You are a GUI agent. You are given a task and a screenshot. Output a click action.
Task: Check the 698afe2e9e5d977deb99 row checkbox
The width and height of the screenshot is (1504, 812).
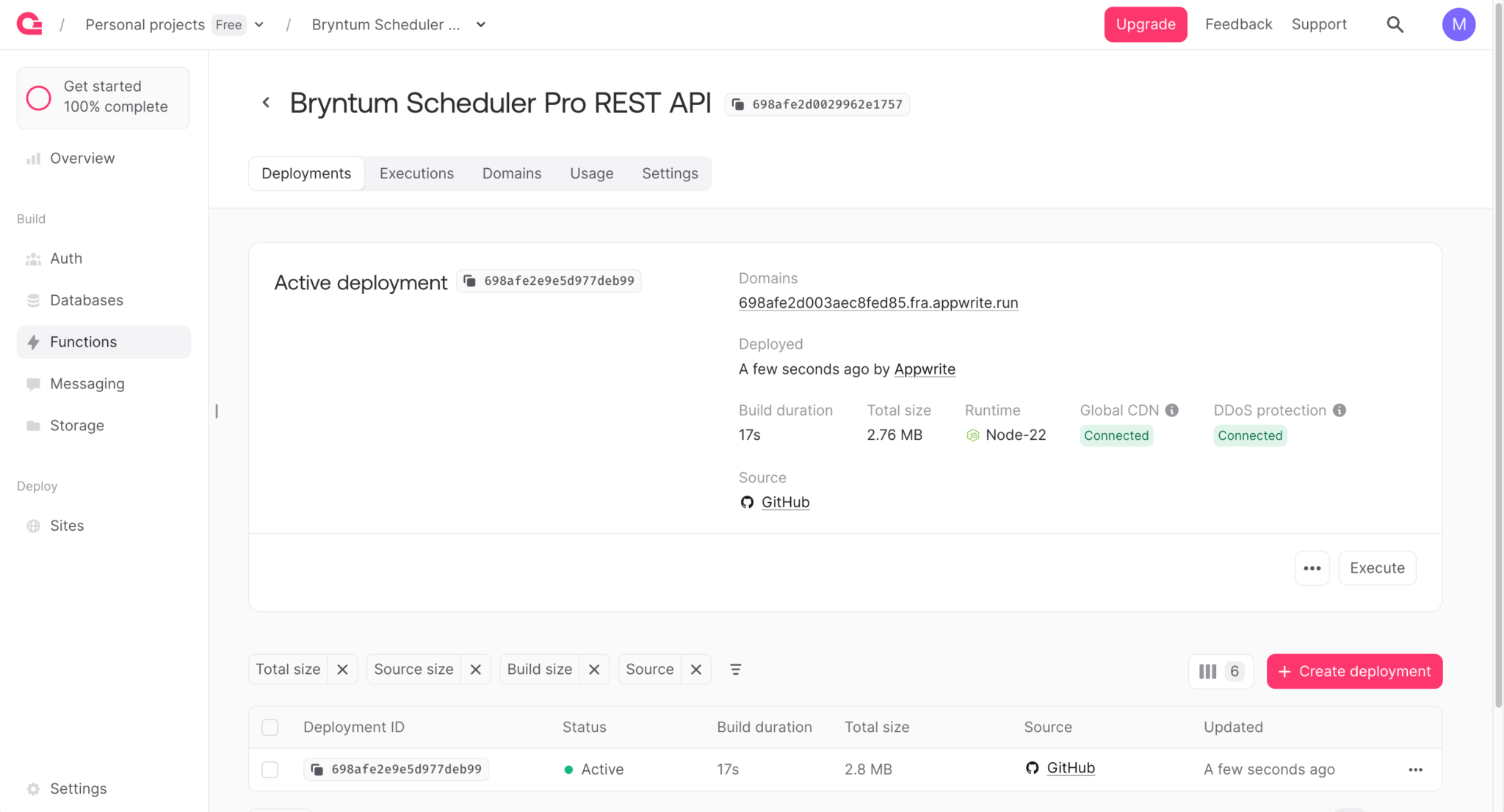(x=270, y=769)
